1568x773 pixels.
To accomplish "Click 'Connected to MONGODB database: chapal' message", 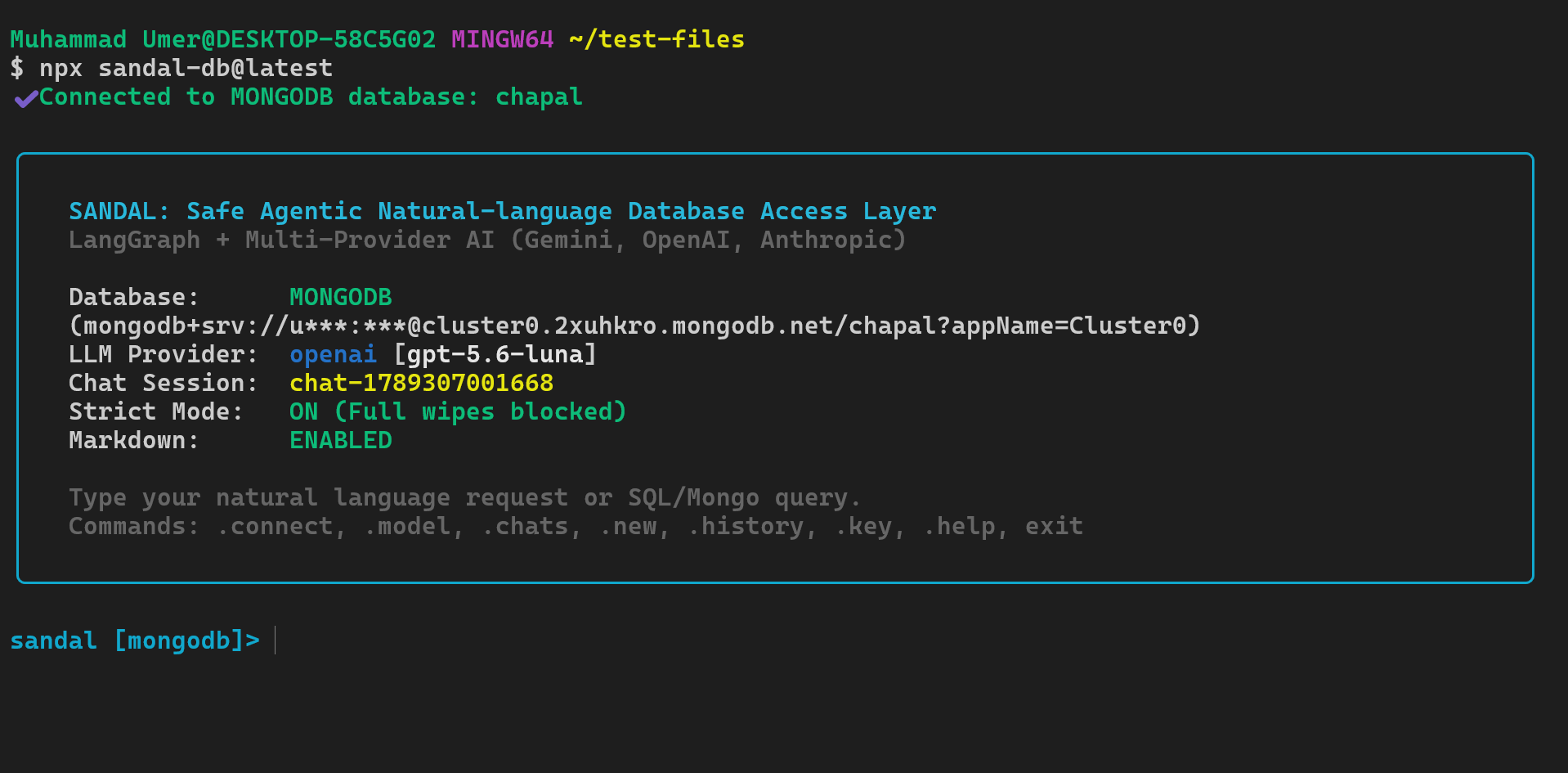I will (311, 97).
